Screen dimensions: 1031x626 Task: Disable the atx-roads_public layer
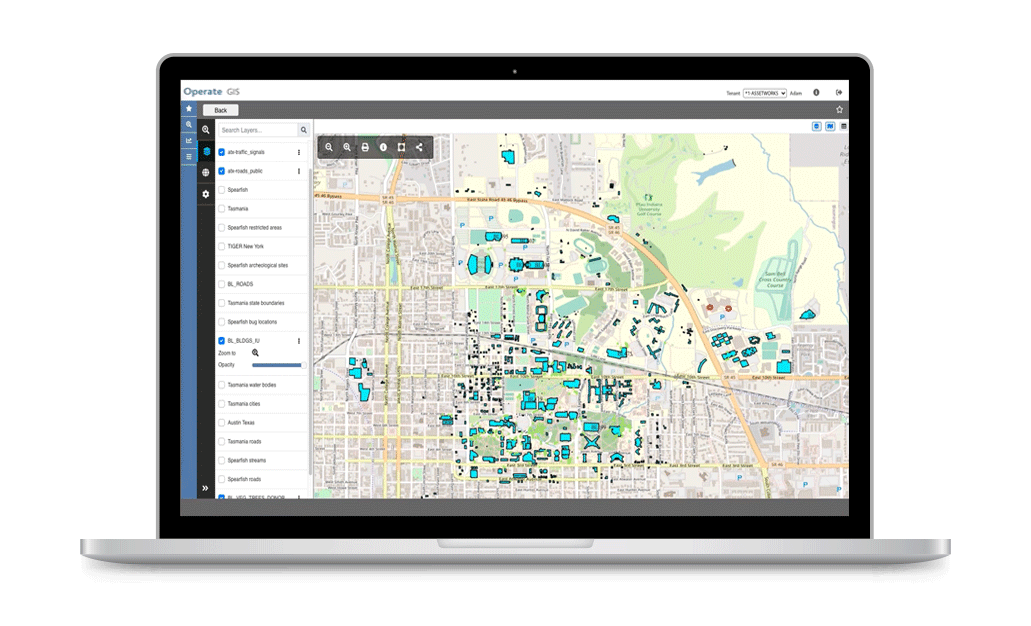coord(221,171)
